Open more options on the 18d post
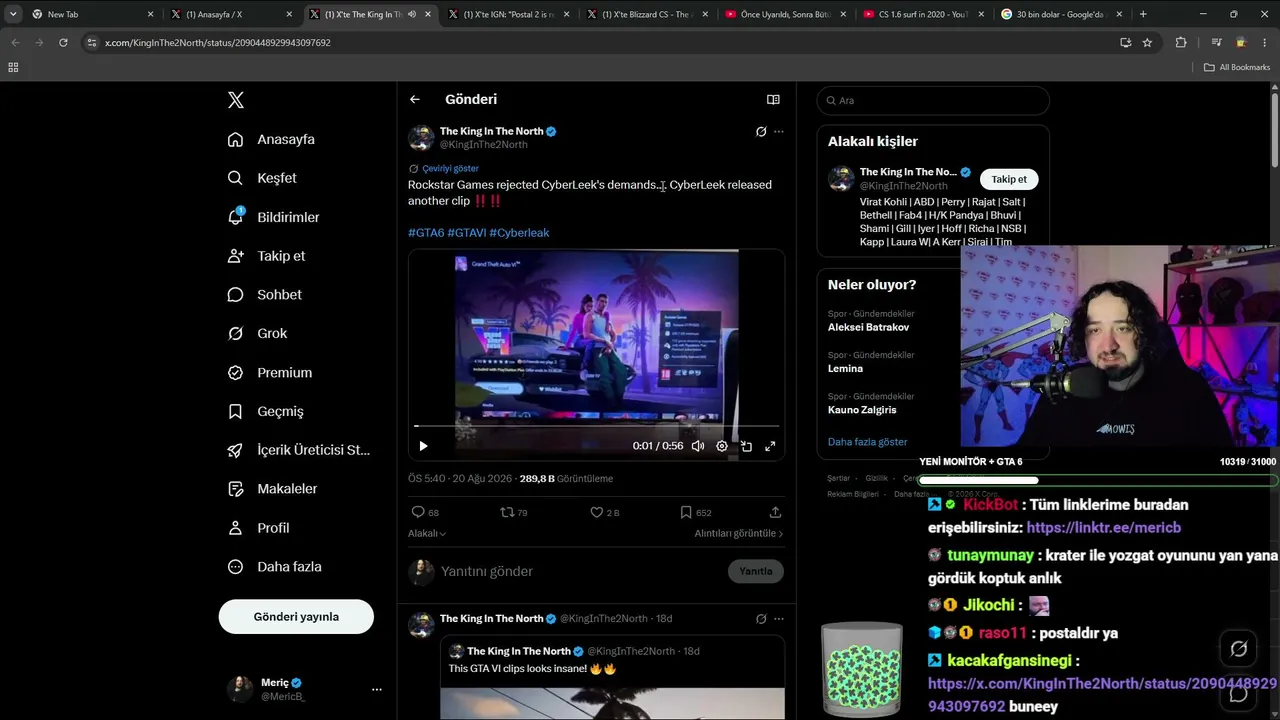The image size is (1280, 720). (779, 619)
